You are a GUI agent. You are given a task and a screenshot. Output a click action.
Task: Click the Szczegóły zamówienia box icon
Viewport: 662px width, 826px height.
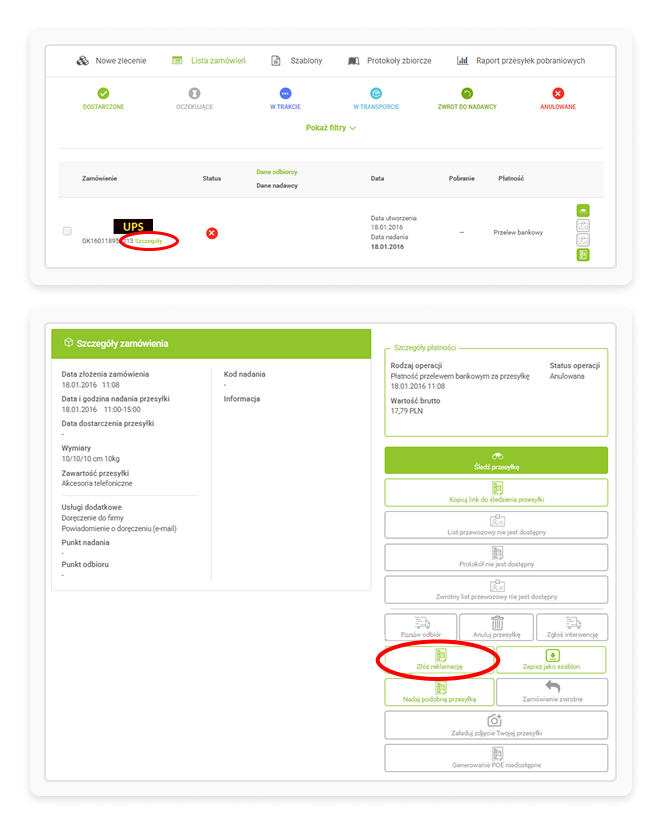tap(68, 343)
